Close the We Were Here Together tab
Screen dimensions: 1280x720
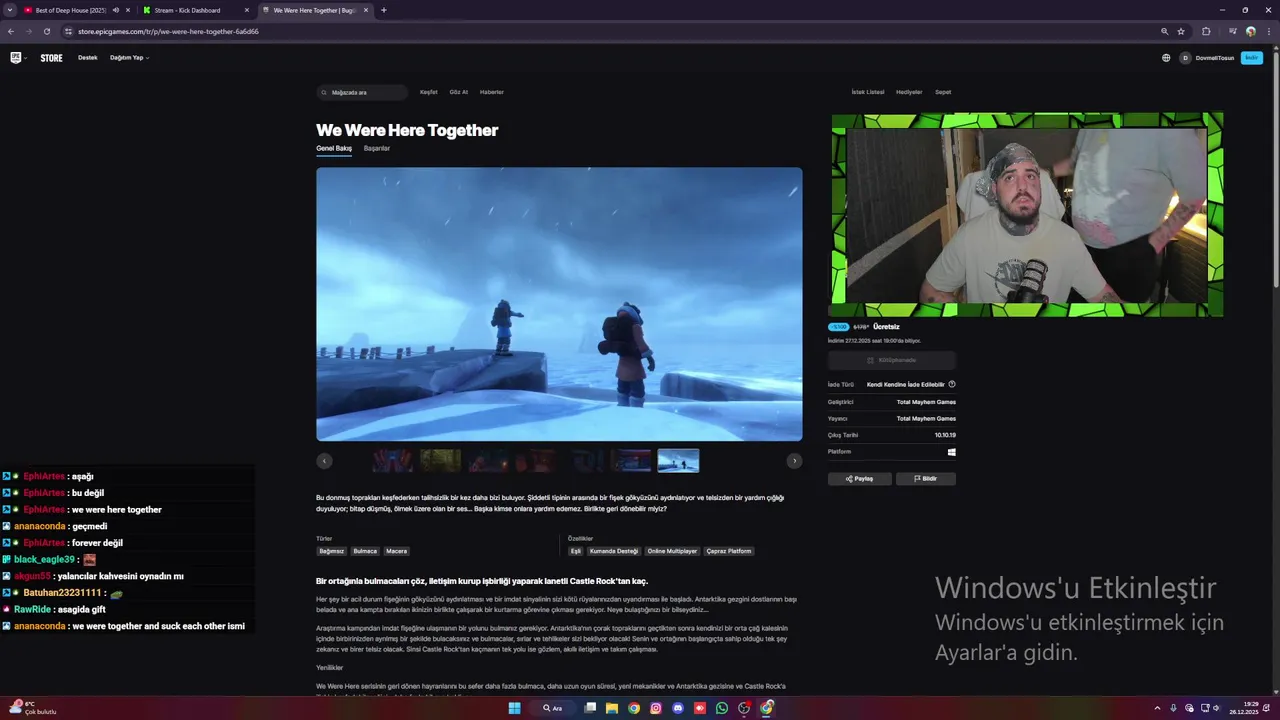[x=366, y=10]
